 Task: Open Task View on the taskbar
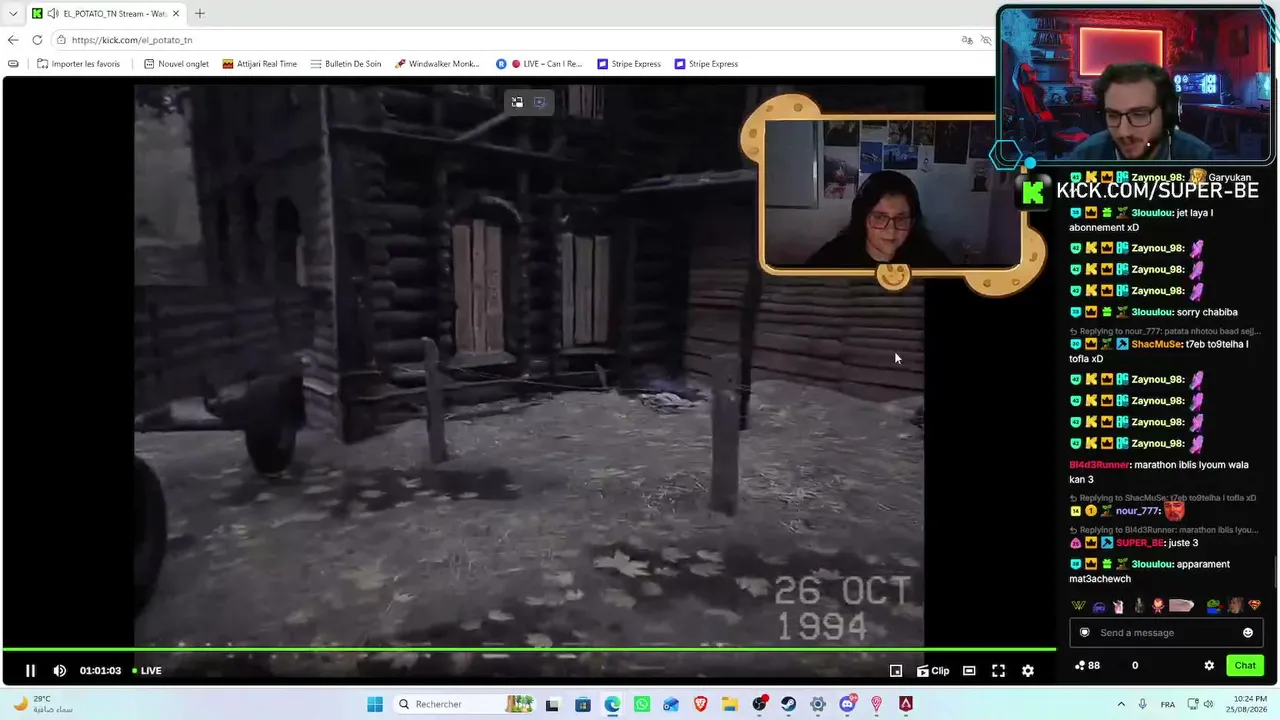tap(553, 704)
